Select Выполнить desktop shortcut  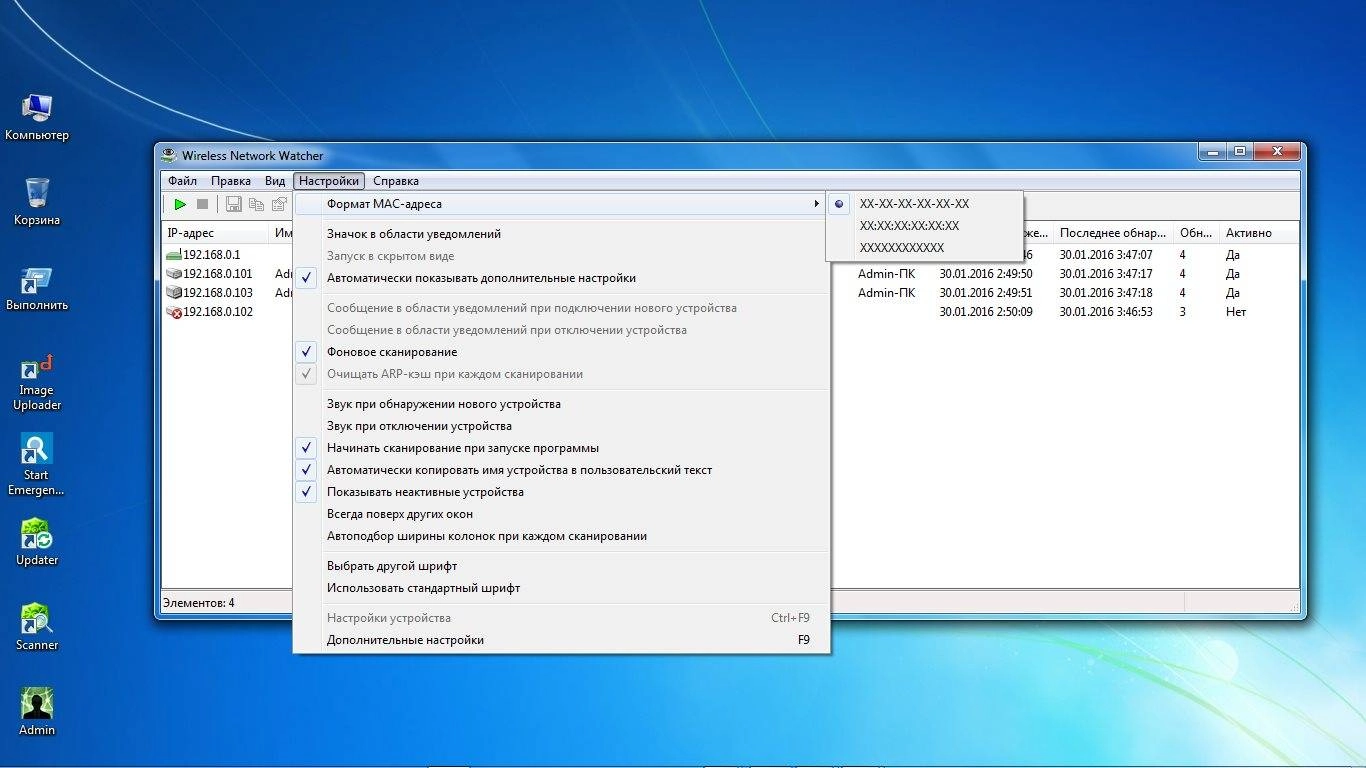pos(37,288)
